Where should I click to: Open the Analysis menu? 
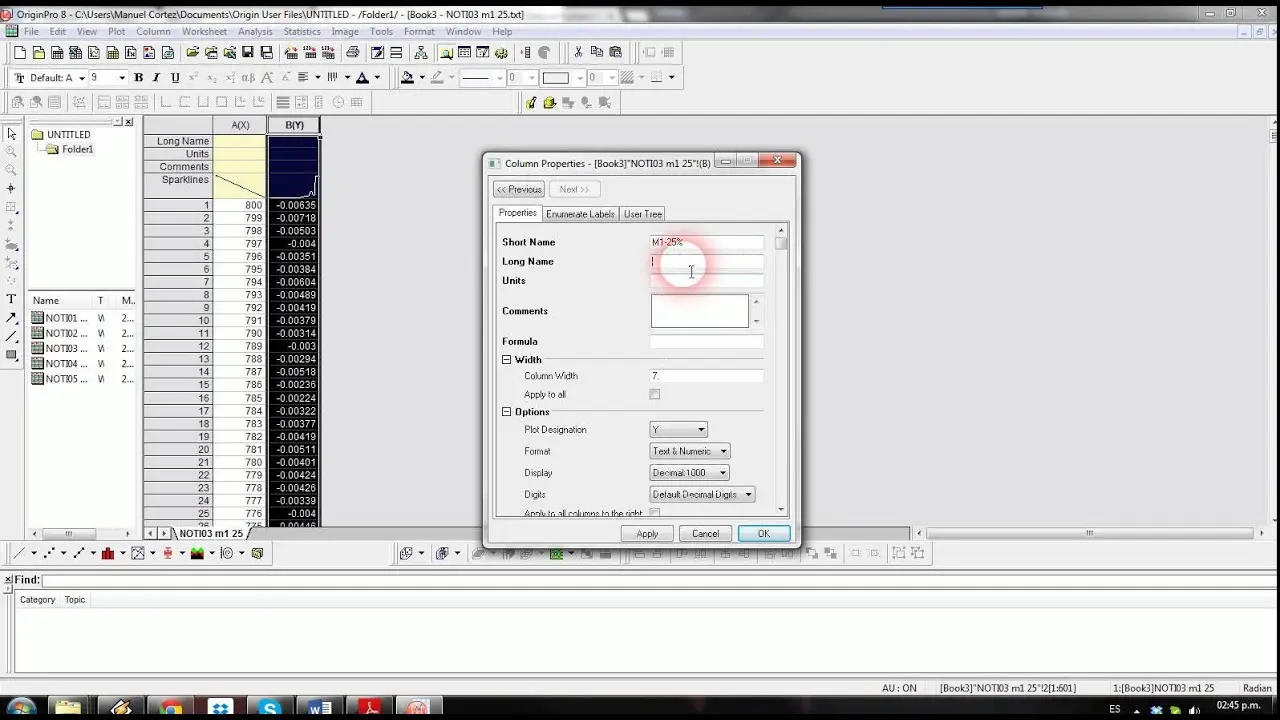tap(255, 32)
